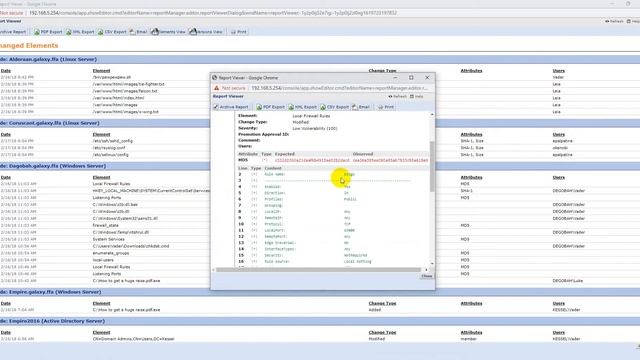
Task: Click Users column header under Alderaan node
Action: [x=559, y=71]
